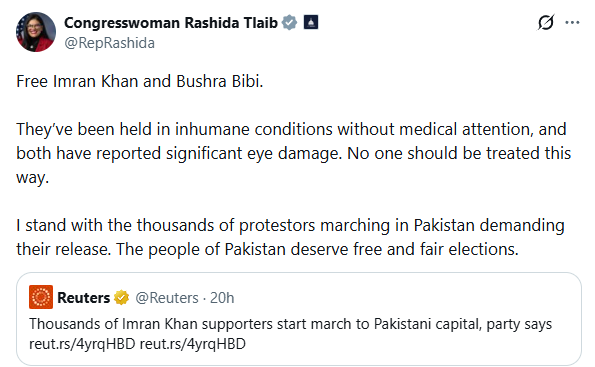Open the @RepRashida handle link

(x=109, y=43)
